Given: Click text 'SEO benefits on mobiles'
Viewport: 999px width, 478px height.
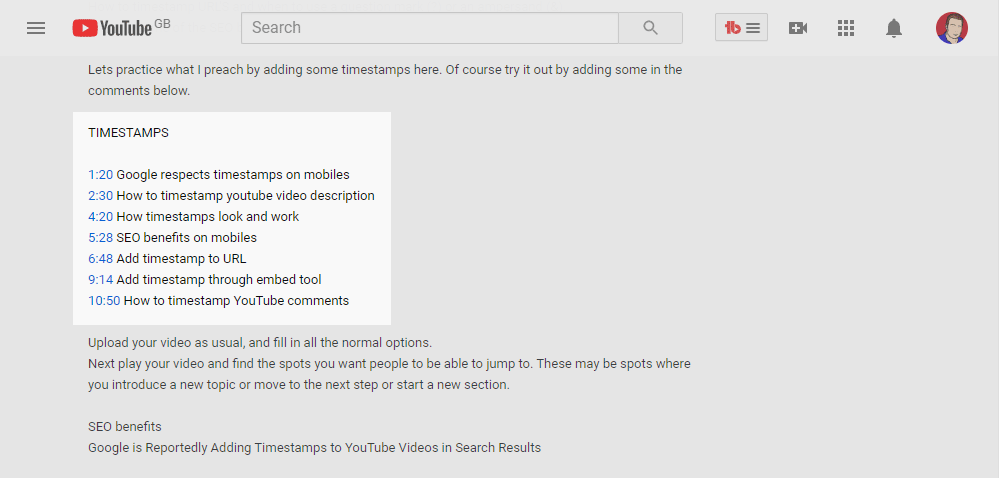Looking at the screenshot, I should point(187,238).
